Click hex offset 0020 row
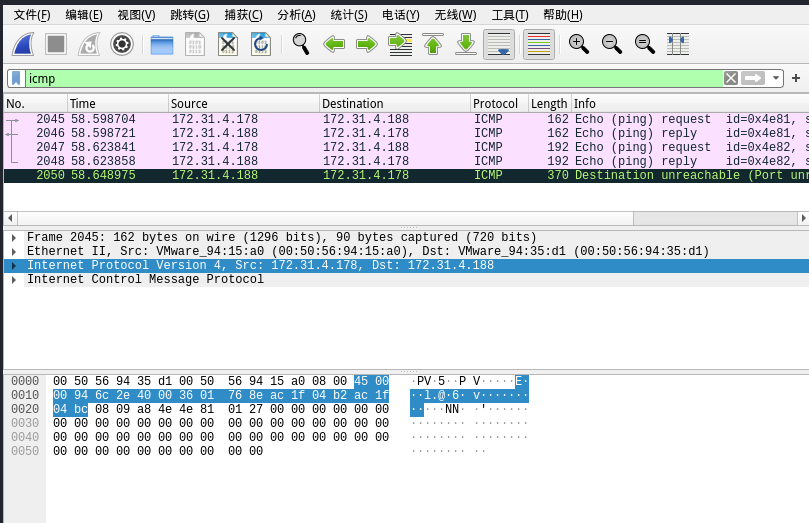The height and width of the screenshot is (523, 809). tap(25, 409)
